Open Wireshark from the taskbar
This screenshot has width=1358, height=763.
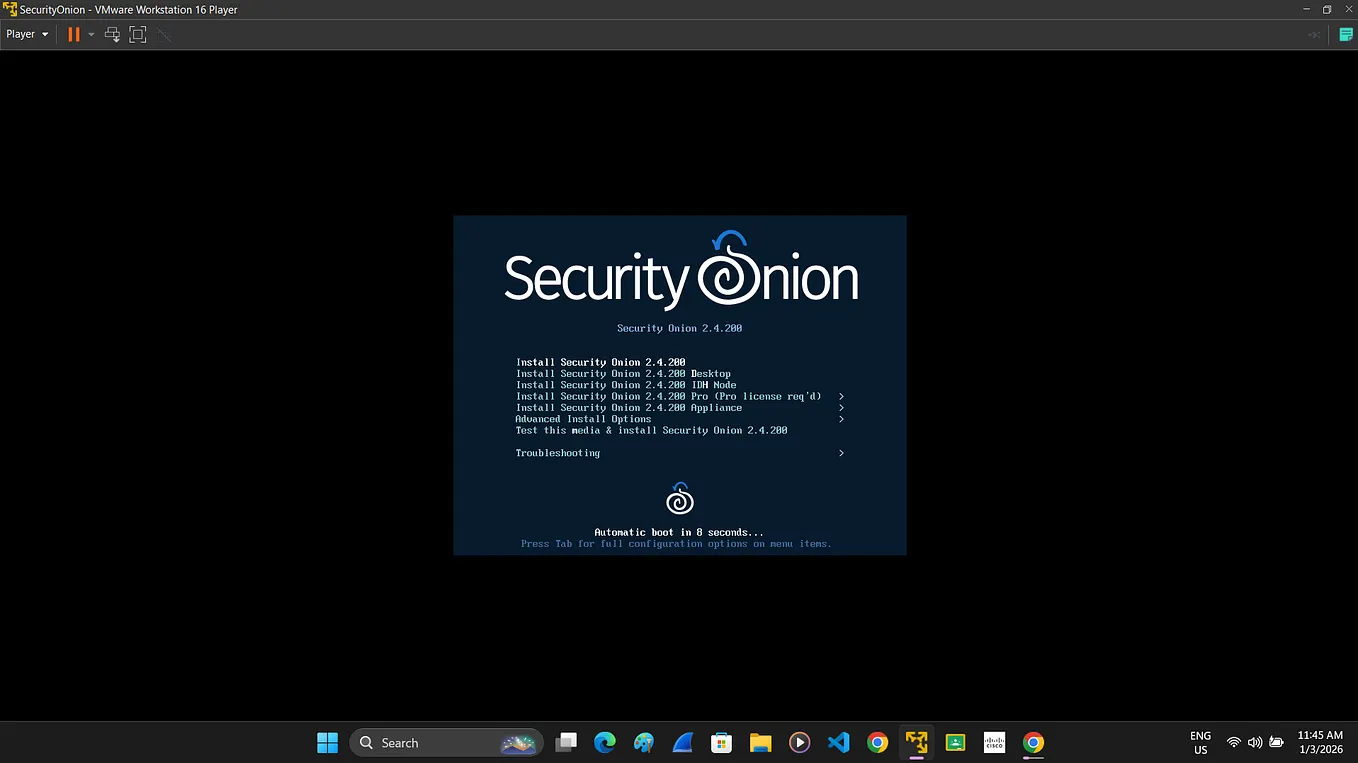tap(683, 743)
